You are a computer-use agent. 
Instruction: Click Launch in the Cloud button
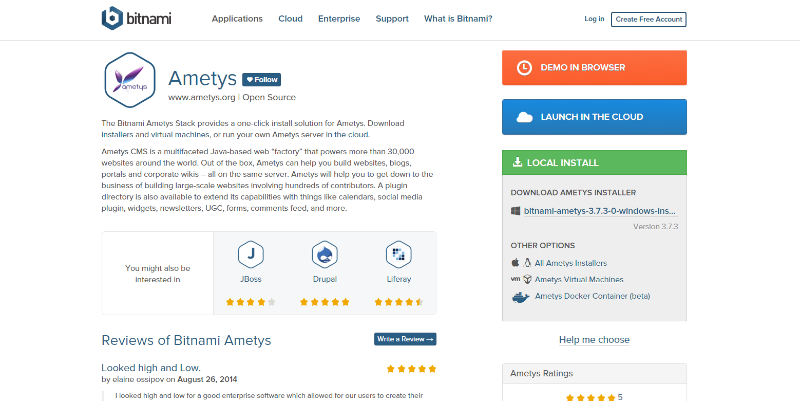point(594,117)
